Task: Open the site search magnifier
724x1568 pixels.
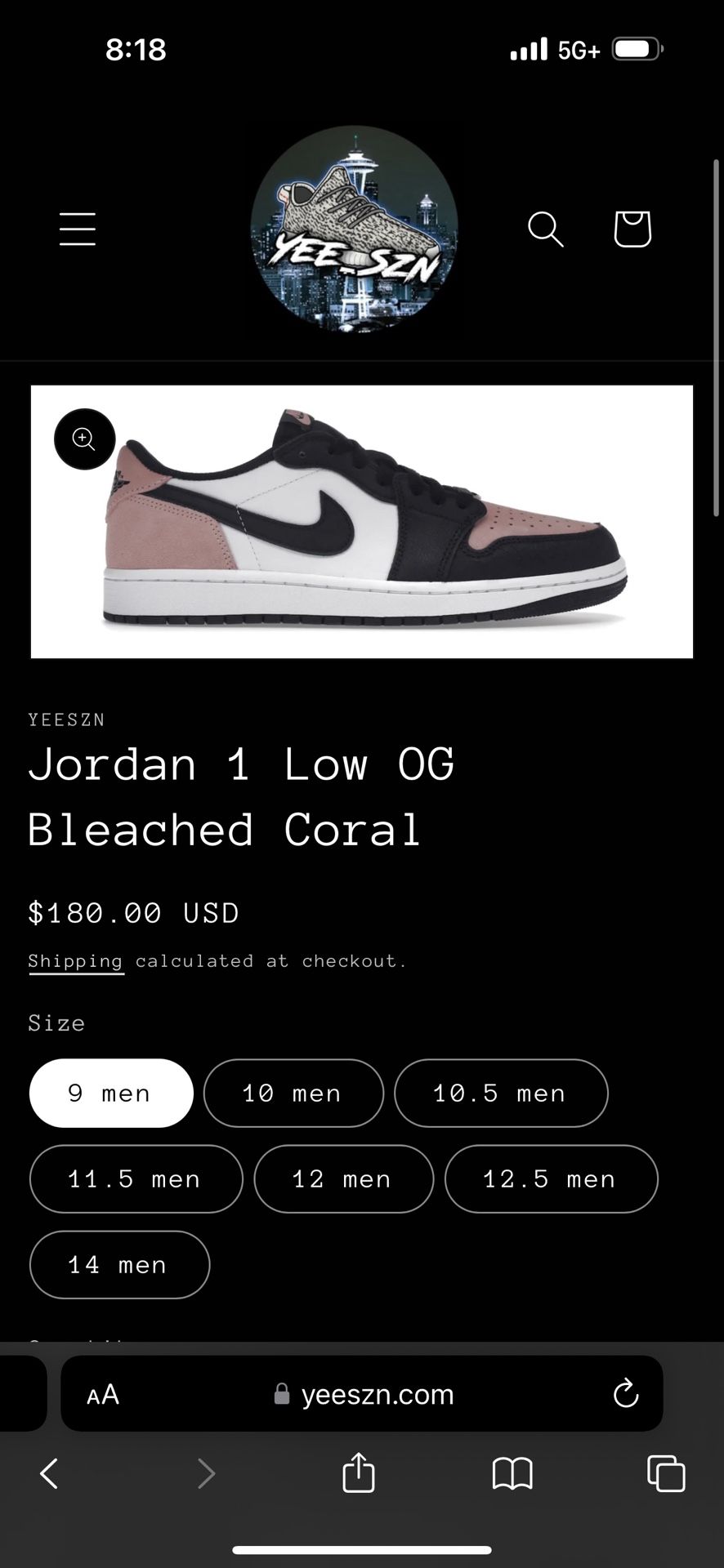Action: pos(545,229)
